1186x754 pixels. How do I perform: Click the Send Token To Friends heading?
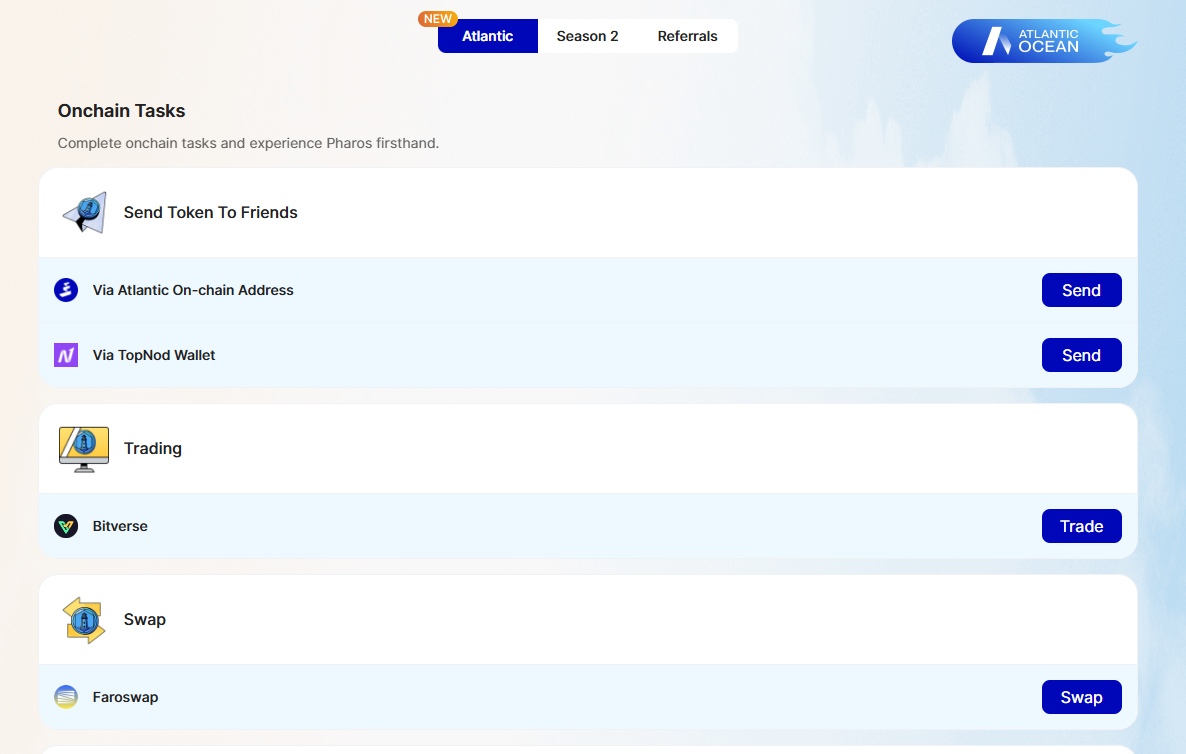pyautogui.click(x=210, y=212)
